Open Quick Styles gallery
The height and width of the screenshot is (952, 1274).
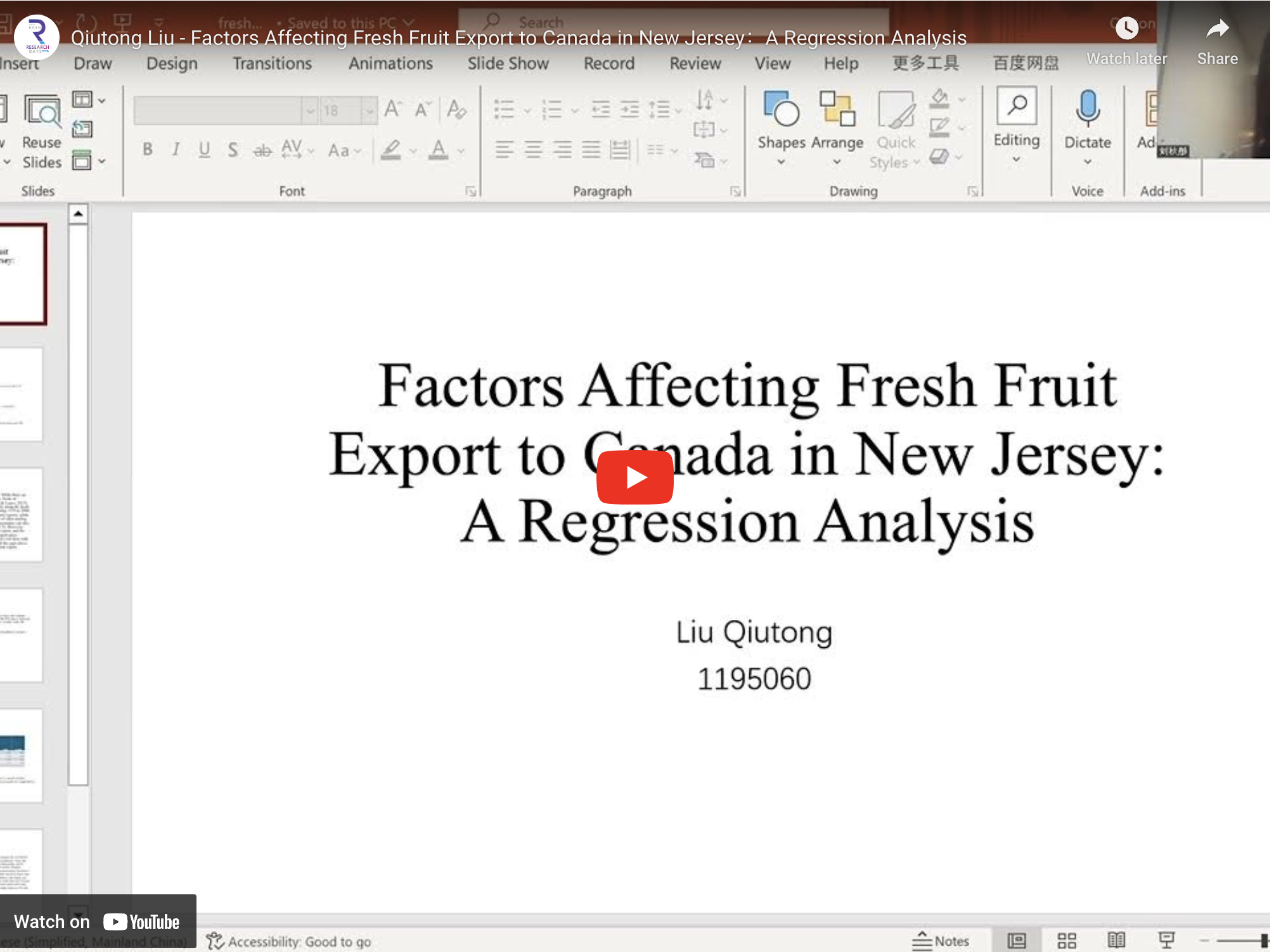(896, 131)
